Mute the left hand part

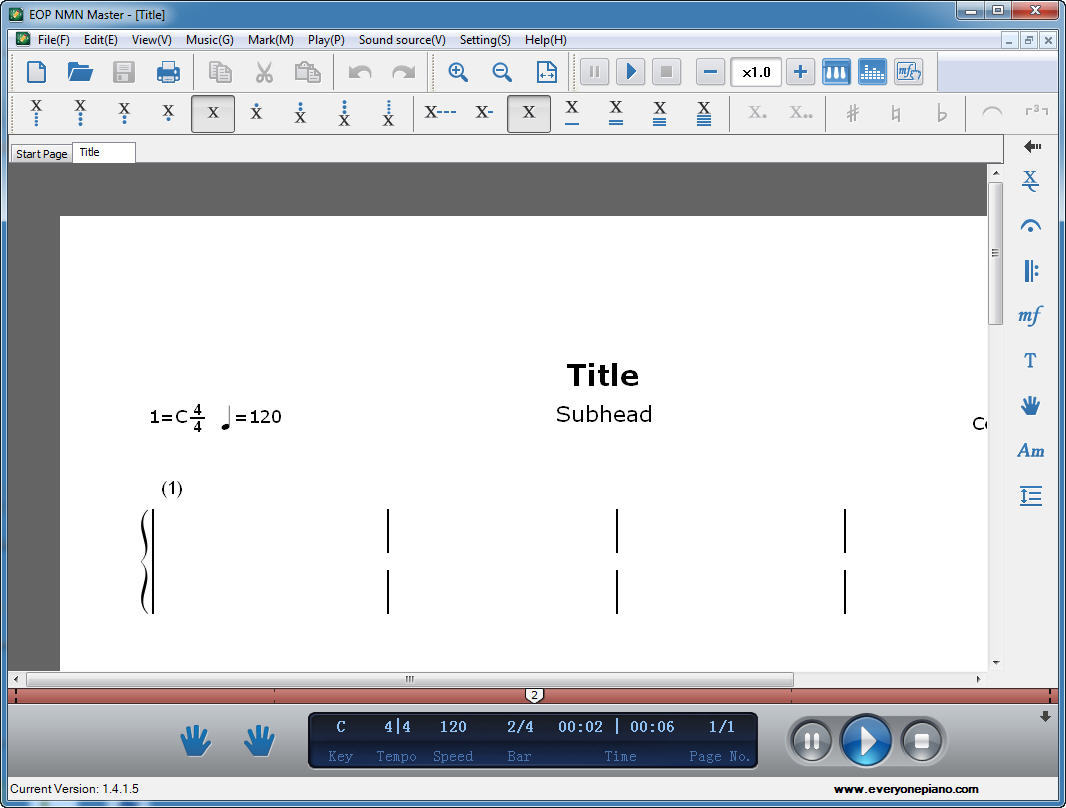point(195,740)
